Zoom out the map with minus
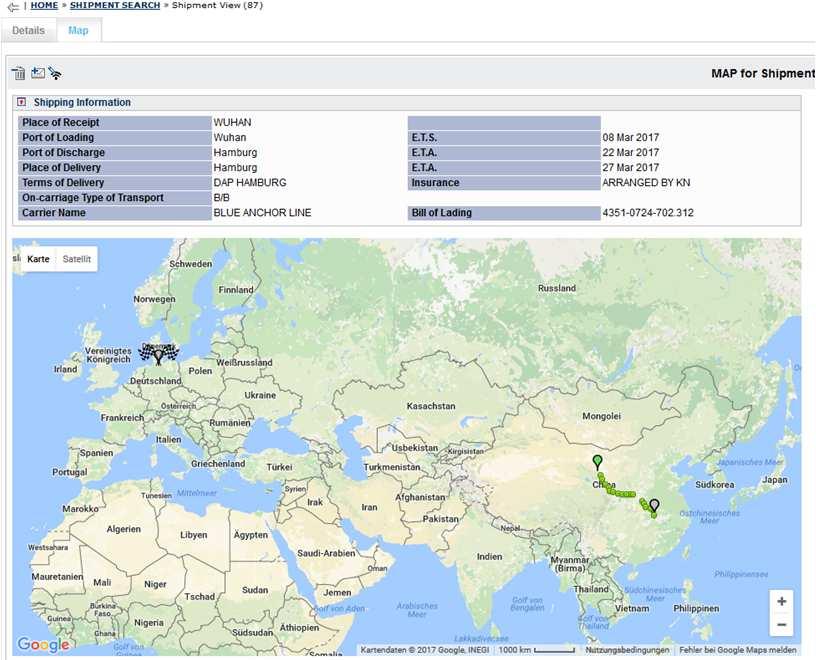 pyautogui.click(x=781, y=625)
